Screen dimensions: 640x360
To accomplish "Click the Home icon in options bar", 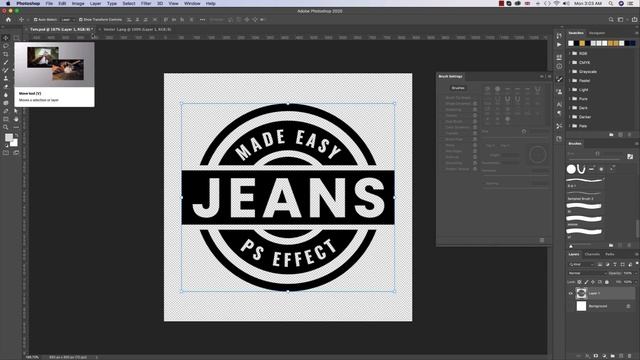I will [8, 20].
